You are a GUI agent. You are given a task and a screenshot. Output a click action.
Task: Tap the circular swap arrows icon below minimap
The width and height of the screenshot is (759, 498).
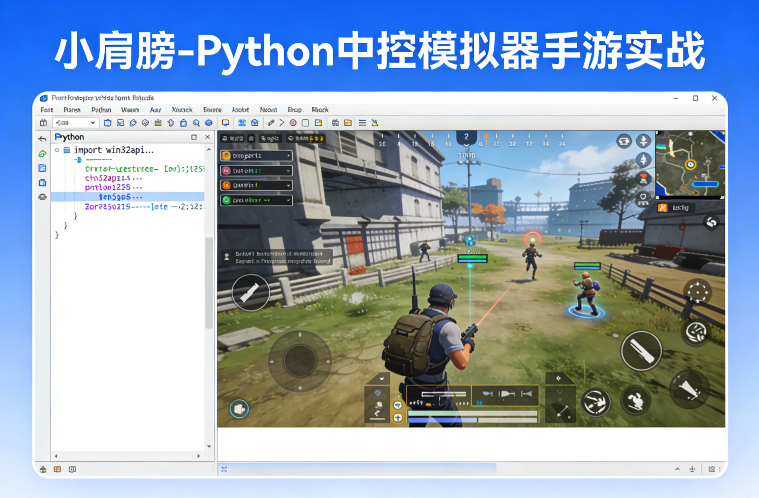coord(711,222)
